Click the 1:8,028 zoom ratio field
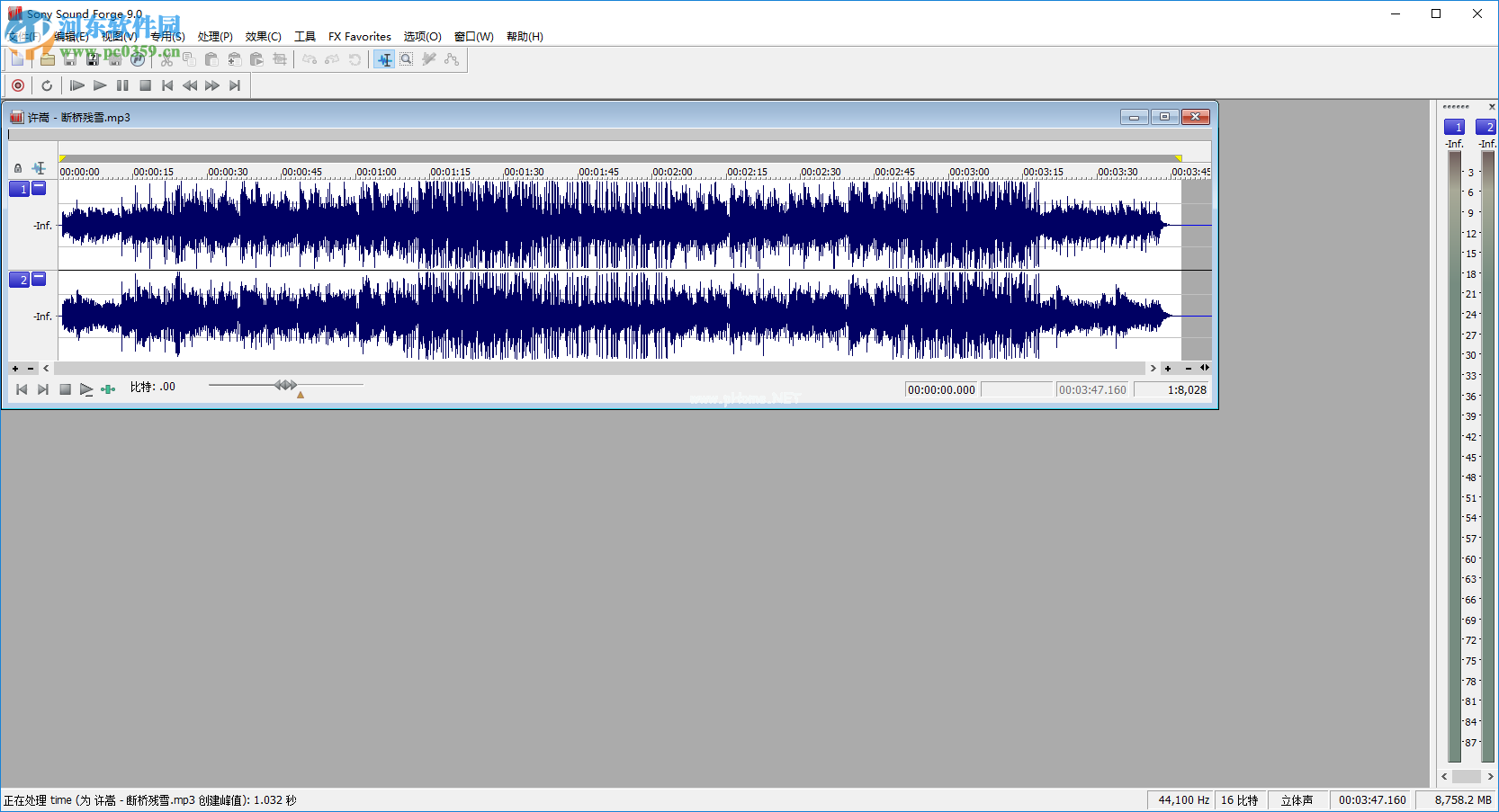Screen dimensions: 1499x812 click(1172, 389)
